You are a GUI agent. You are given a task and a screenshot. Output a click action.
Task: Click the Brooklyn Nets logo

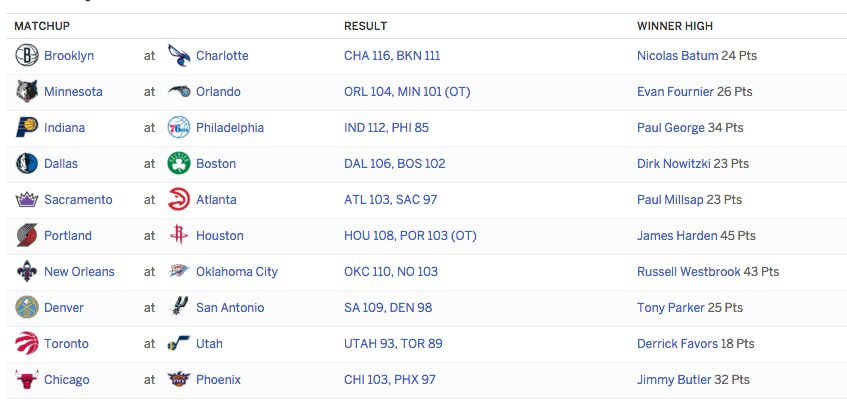[26, 56]
